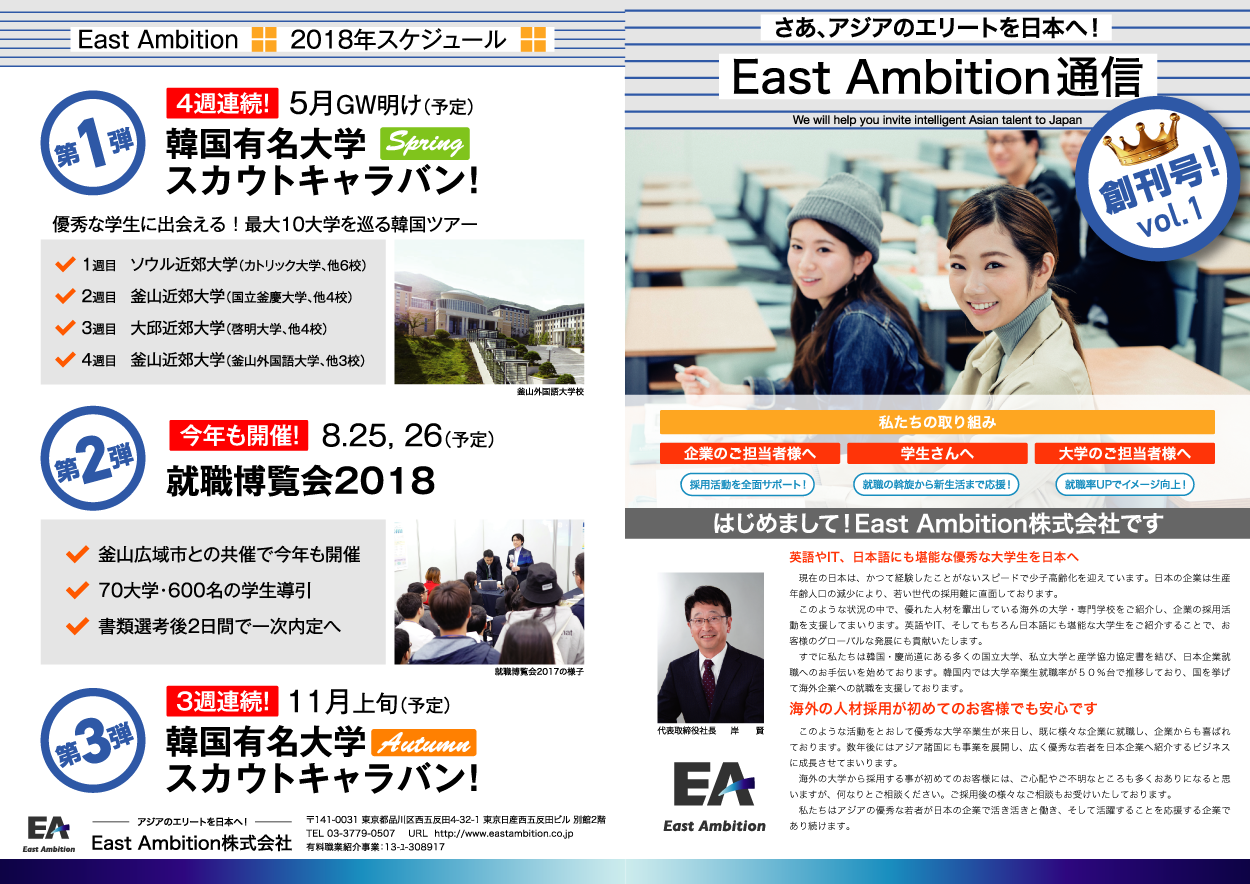Click the orange grid icon left of 2018年スケジュール

pos(264,40)
